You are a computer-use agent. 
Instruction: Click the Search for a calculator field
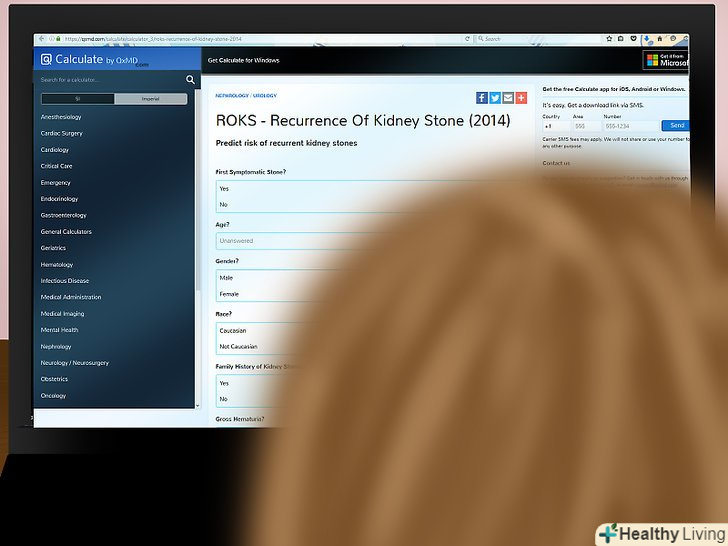click(111, 80)
